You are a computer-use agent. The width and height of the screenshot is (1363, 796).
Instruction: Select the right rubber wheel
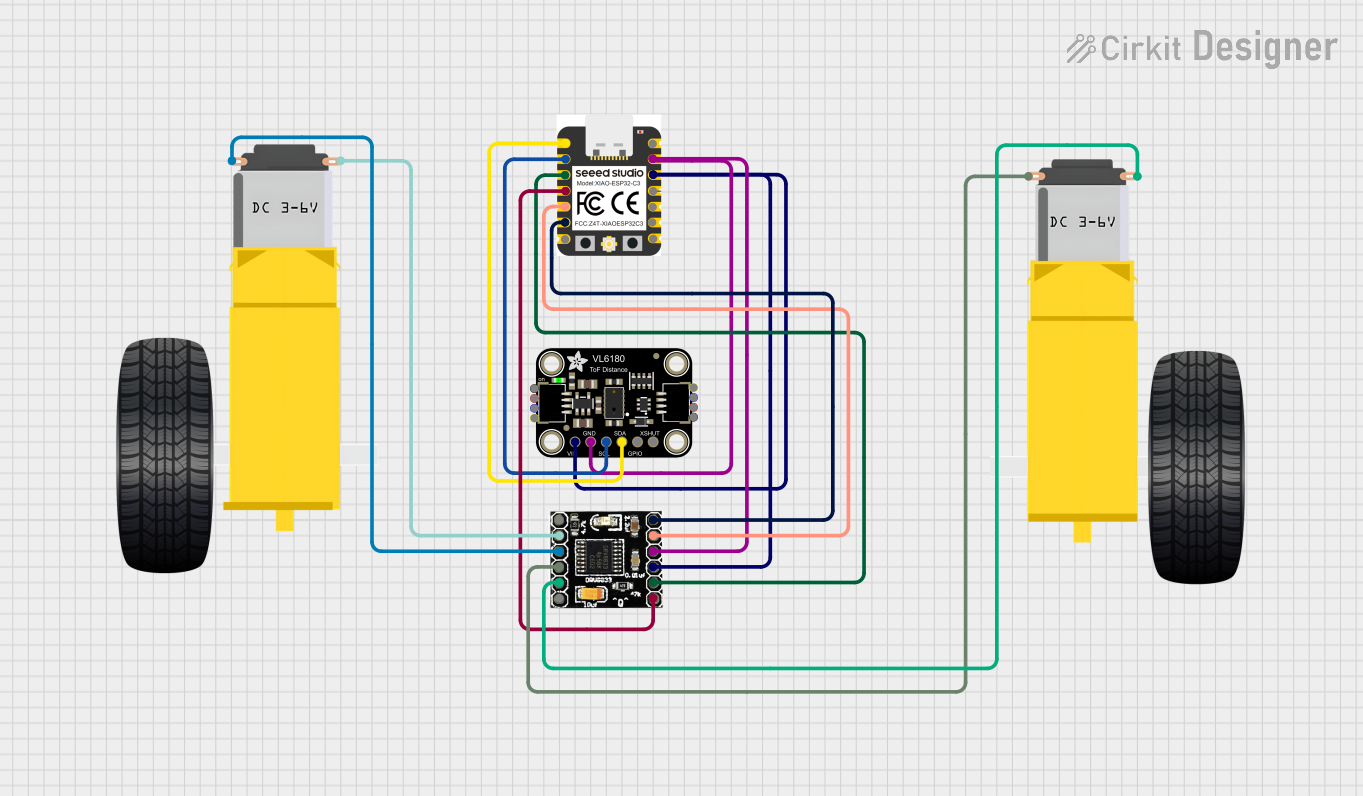click(x=1196, y=466)
